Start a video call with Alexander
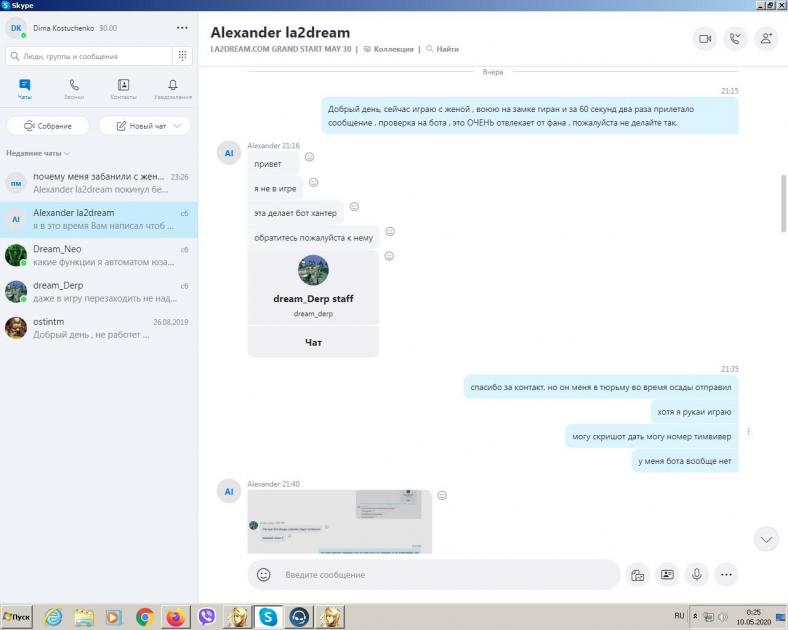 [705, 39]
